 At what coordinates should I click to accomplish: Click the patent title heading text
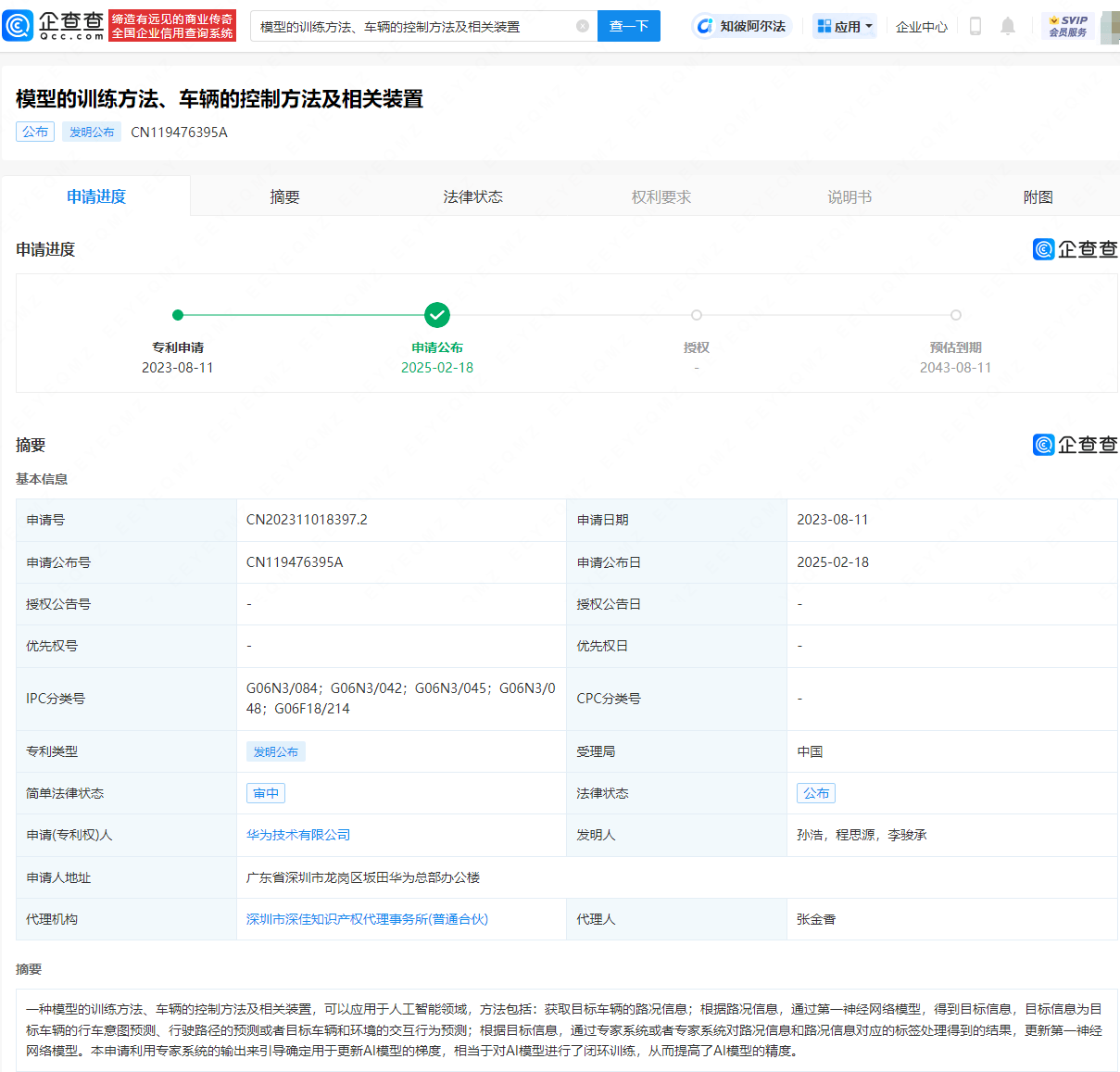tap(220, 99)
